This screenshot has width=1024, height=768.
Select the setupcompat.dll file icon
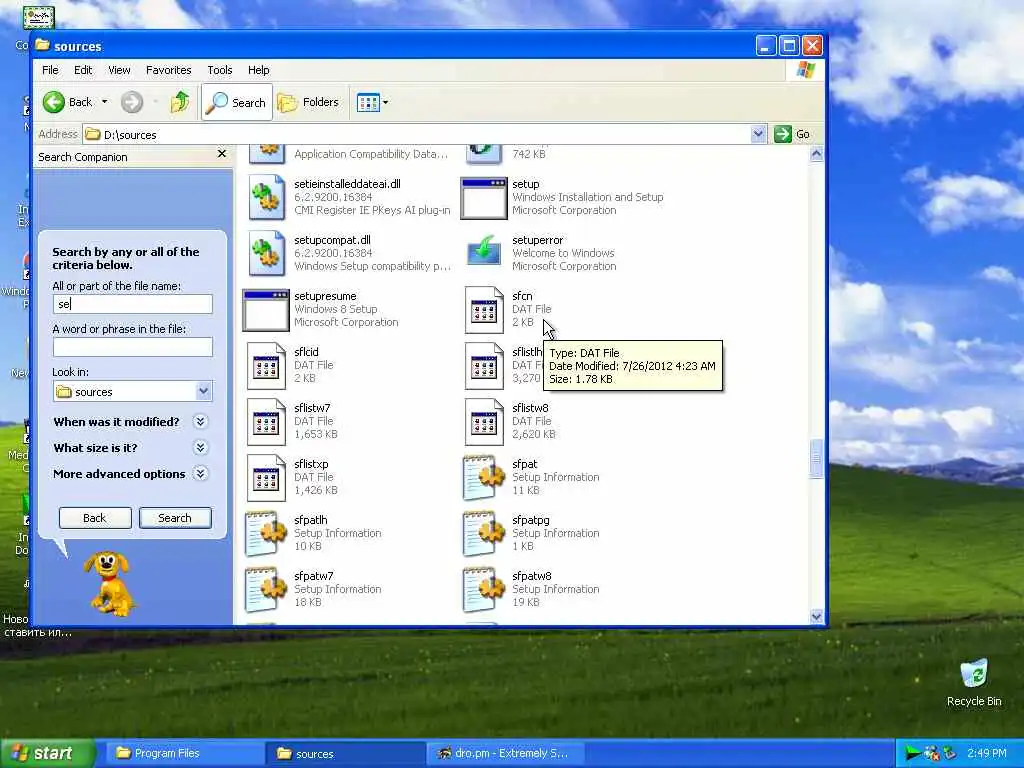tap(266, 253)
